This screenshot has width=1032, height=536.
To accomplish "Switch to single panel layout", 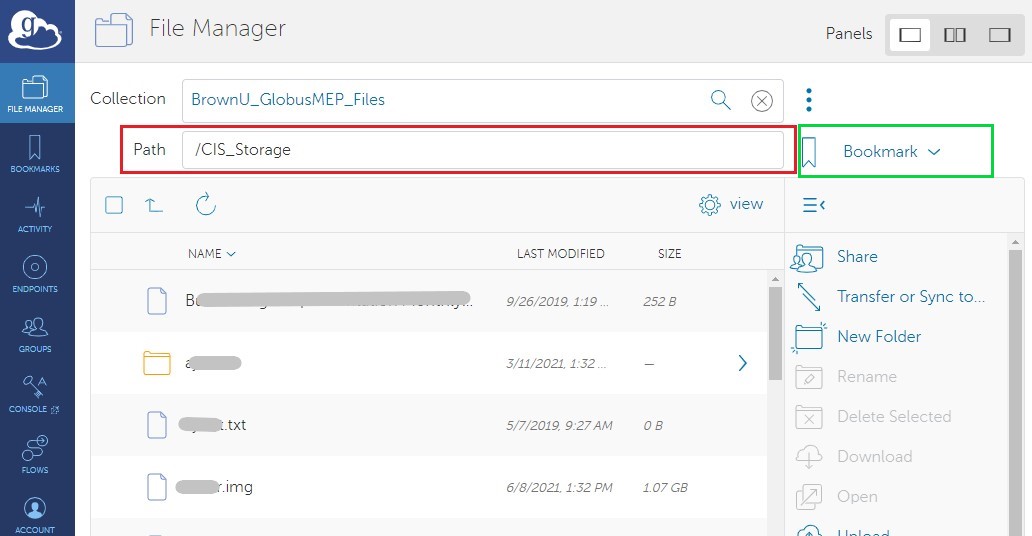I will 910,35.
